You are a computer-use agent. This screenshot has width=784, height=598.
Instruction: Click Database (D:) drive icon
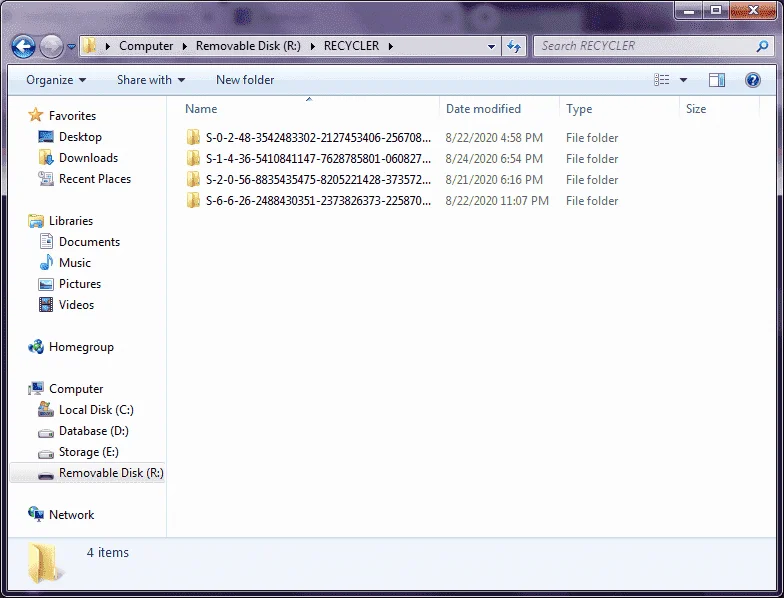(46, 432)
